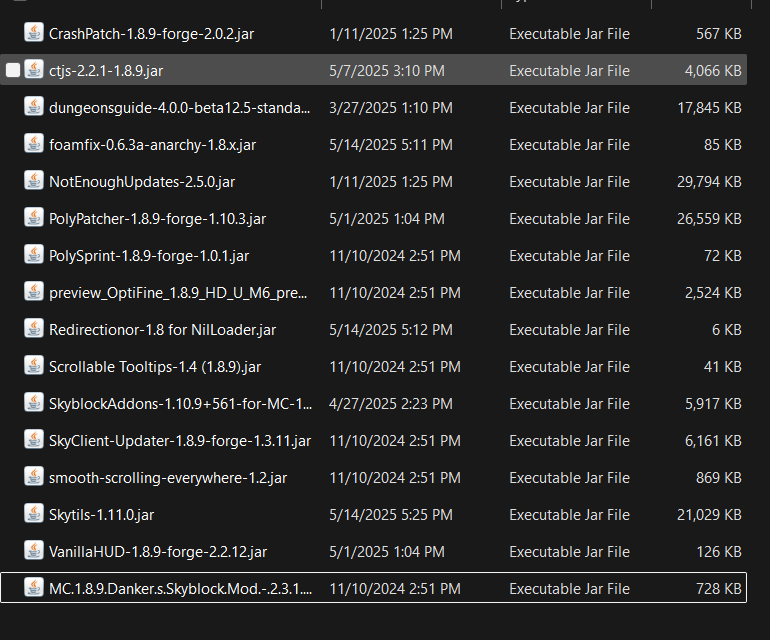Click the date 5/14/2025 5:25 PM

click(391, 515)
